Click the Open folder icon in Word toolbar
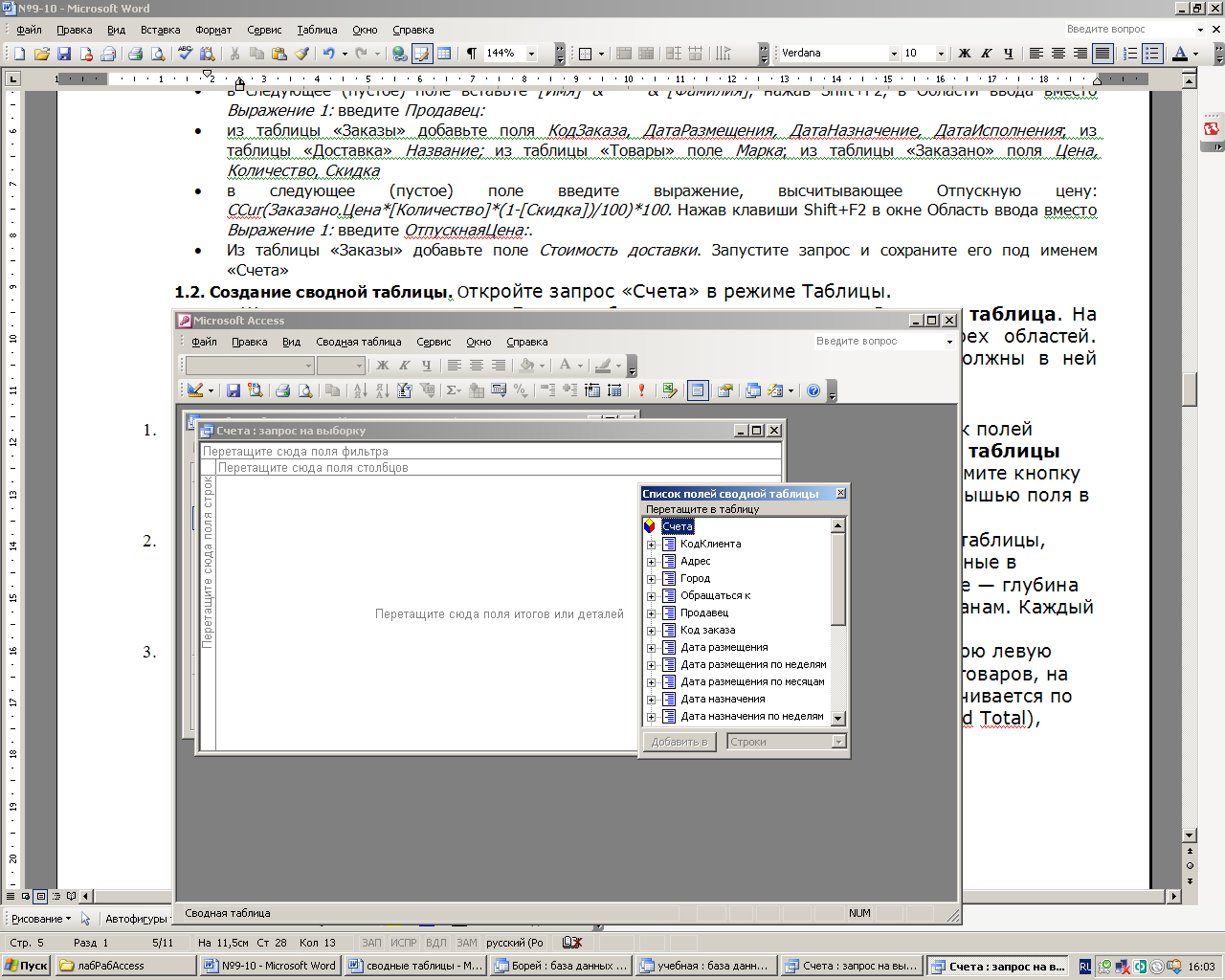Viewport: 1225px width, 980px height. click(41, 54)
